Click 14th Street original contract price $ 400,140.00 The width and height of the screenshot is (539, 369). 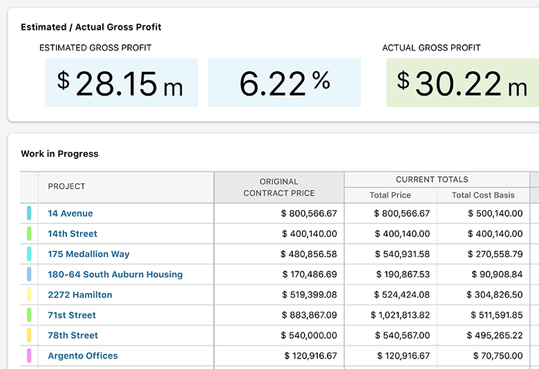[309, 234]
